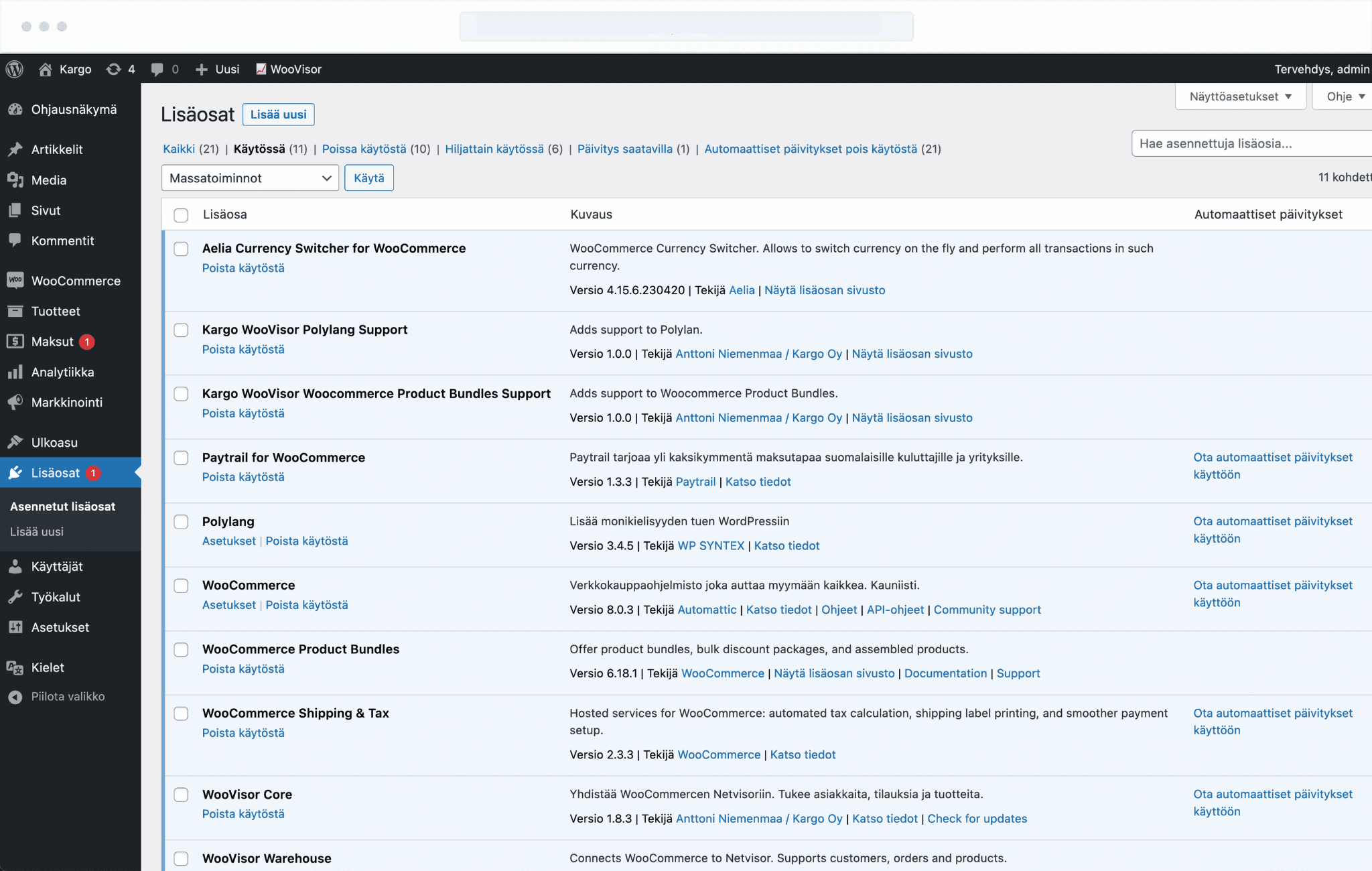Click the Kielet translation icon
The image size is (1372, 871).
[x=15, y=667]
